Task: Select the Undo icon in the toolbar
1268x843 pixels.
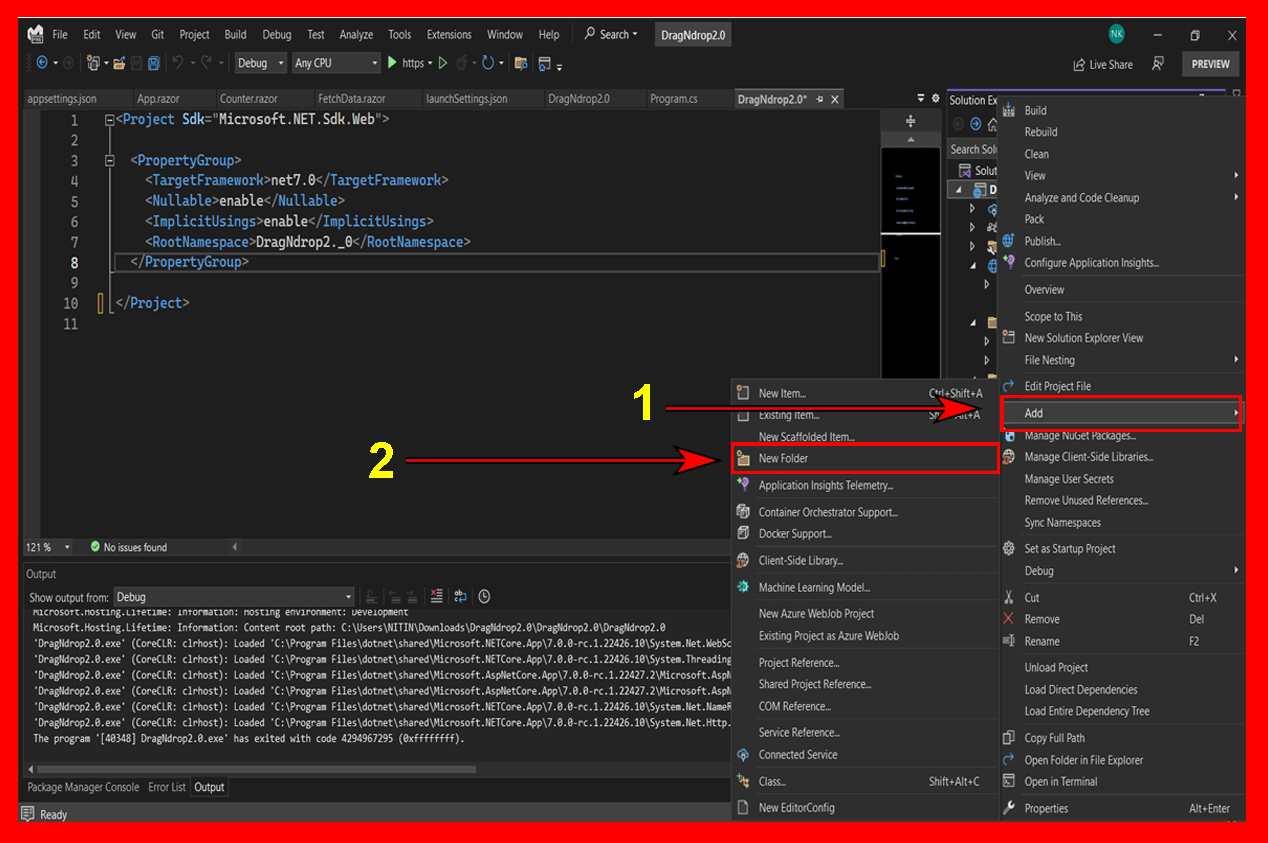Action: (x=178, y=62)
